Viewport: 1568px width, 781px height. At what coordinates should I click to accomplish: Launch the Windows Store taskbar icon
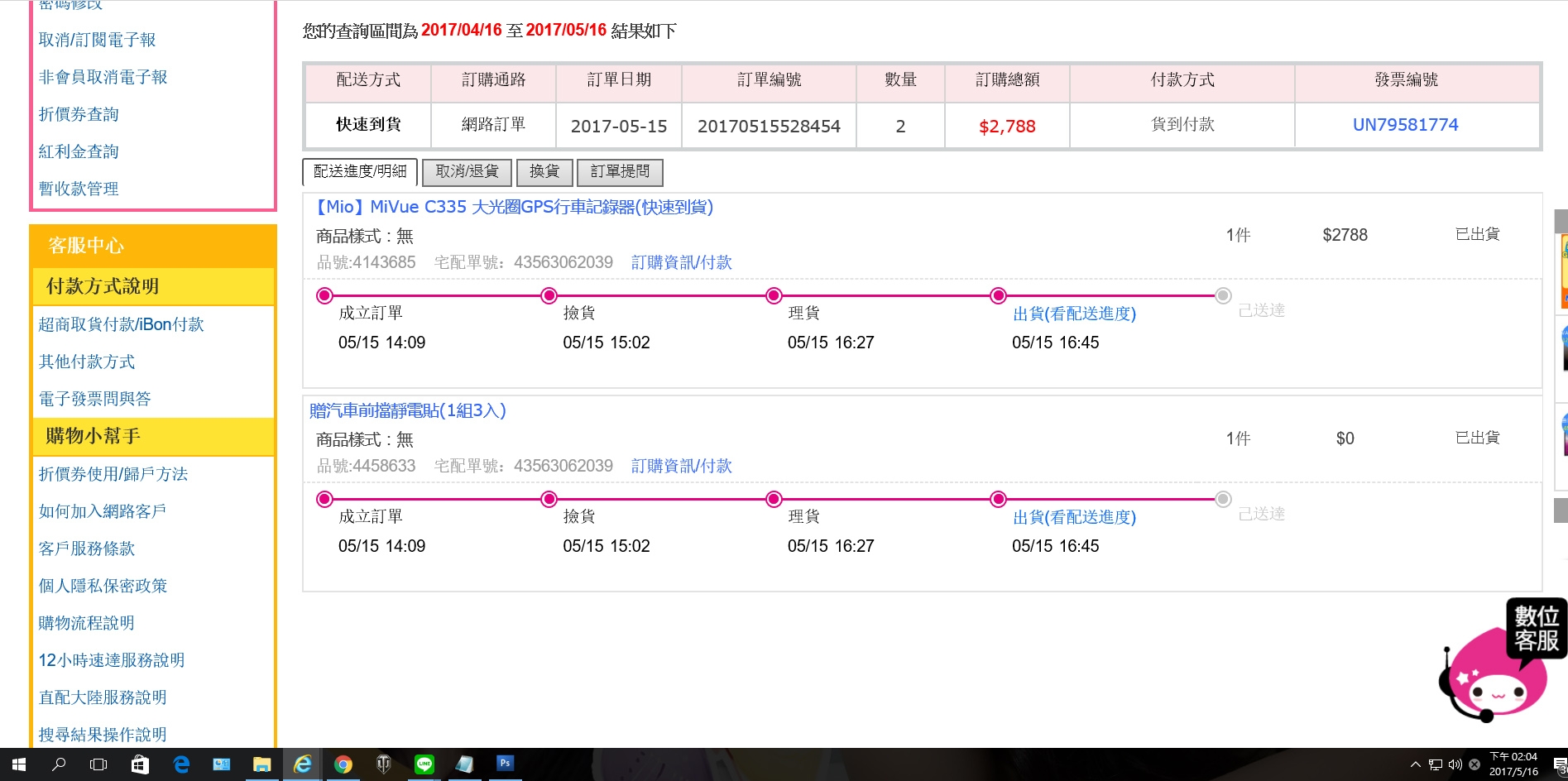coord(140,764)
